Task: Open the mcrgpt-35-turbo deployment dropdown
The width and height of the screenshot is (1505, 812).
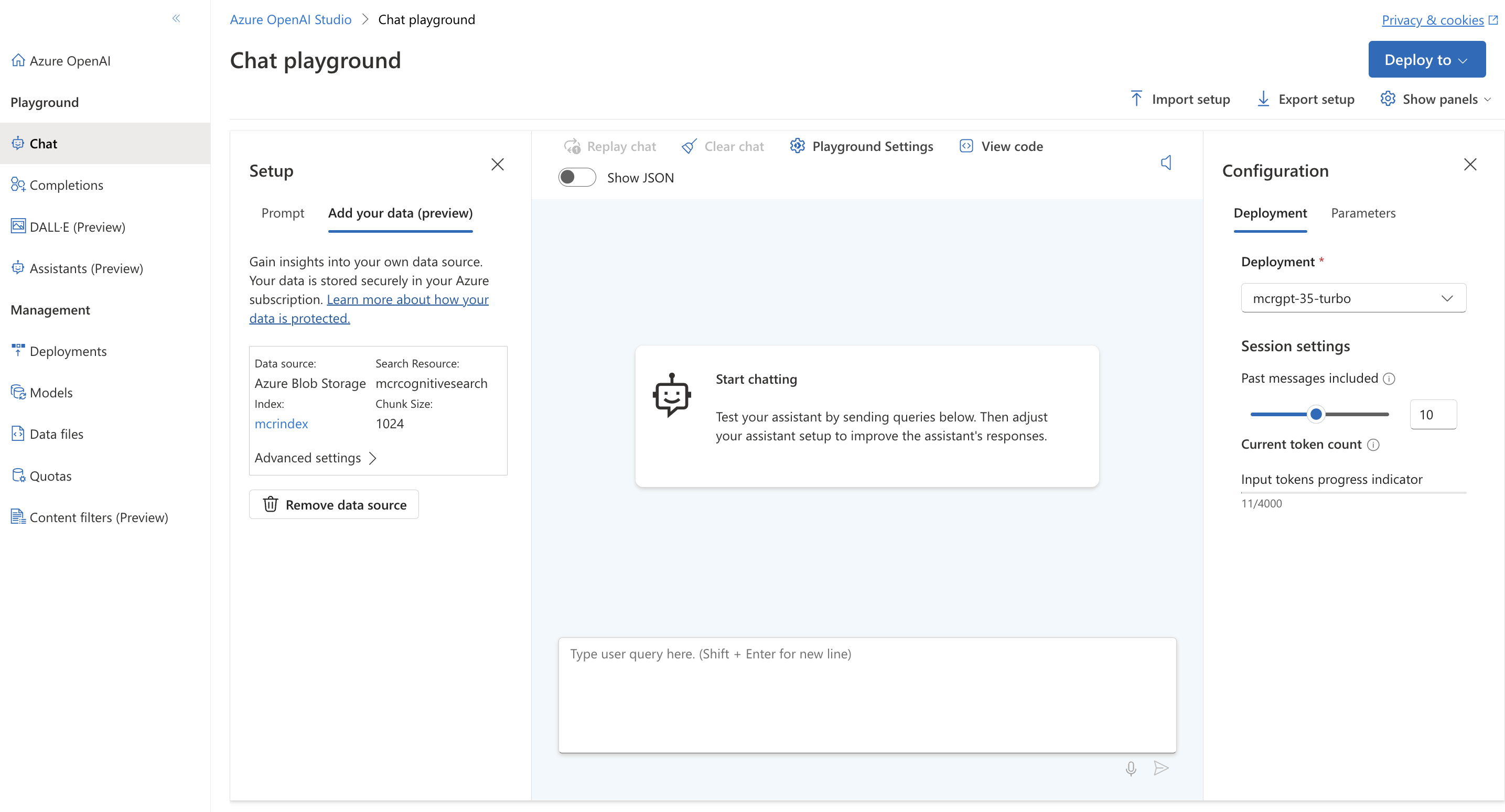Action: pyautogui.click(x=1353, y=298)
